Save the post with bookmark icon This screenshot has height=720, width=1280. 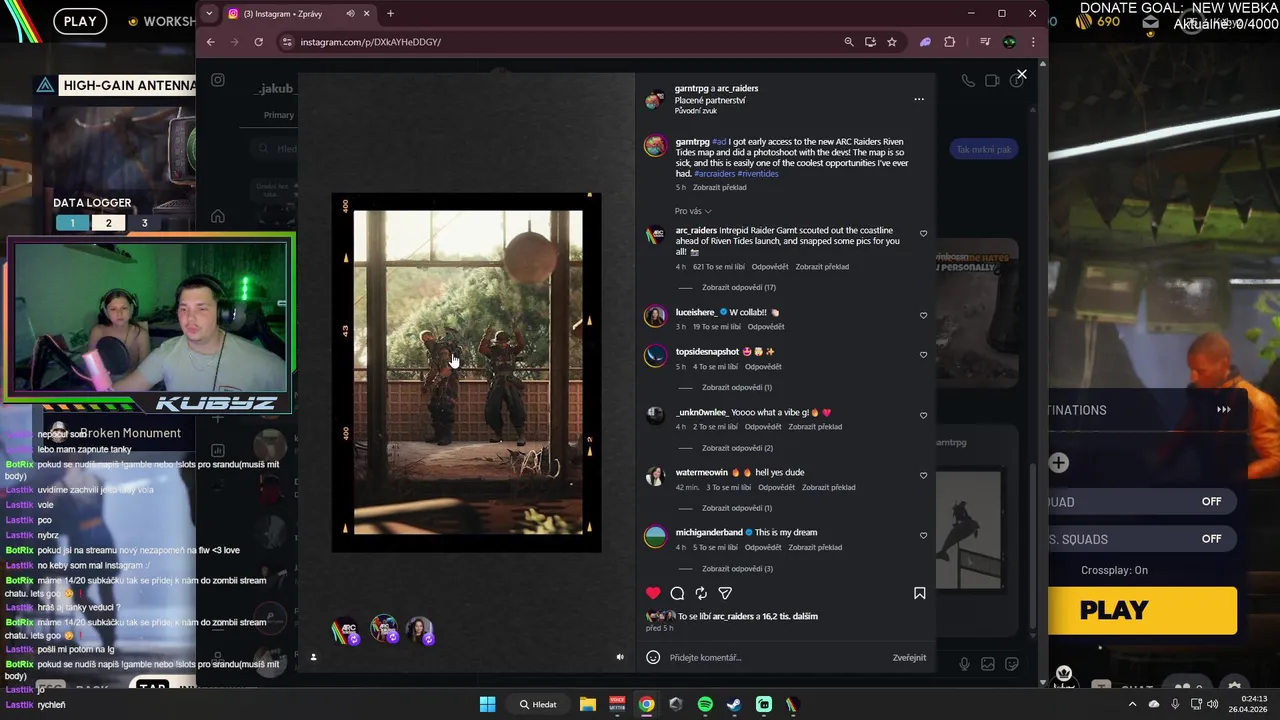point(919,593)
